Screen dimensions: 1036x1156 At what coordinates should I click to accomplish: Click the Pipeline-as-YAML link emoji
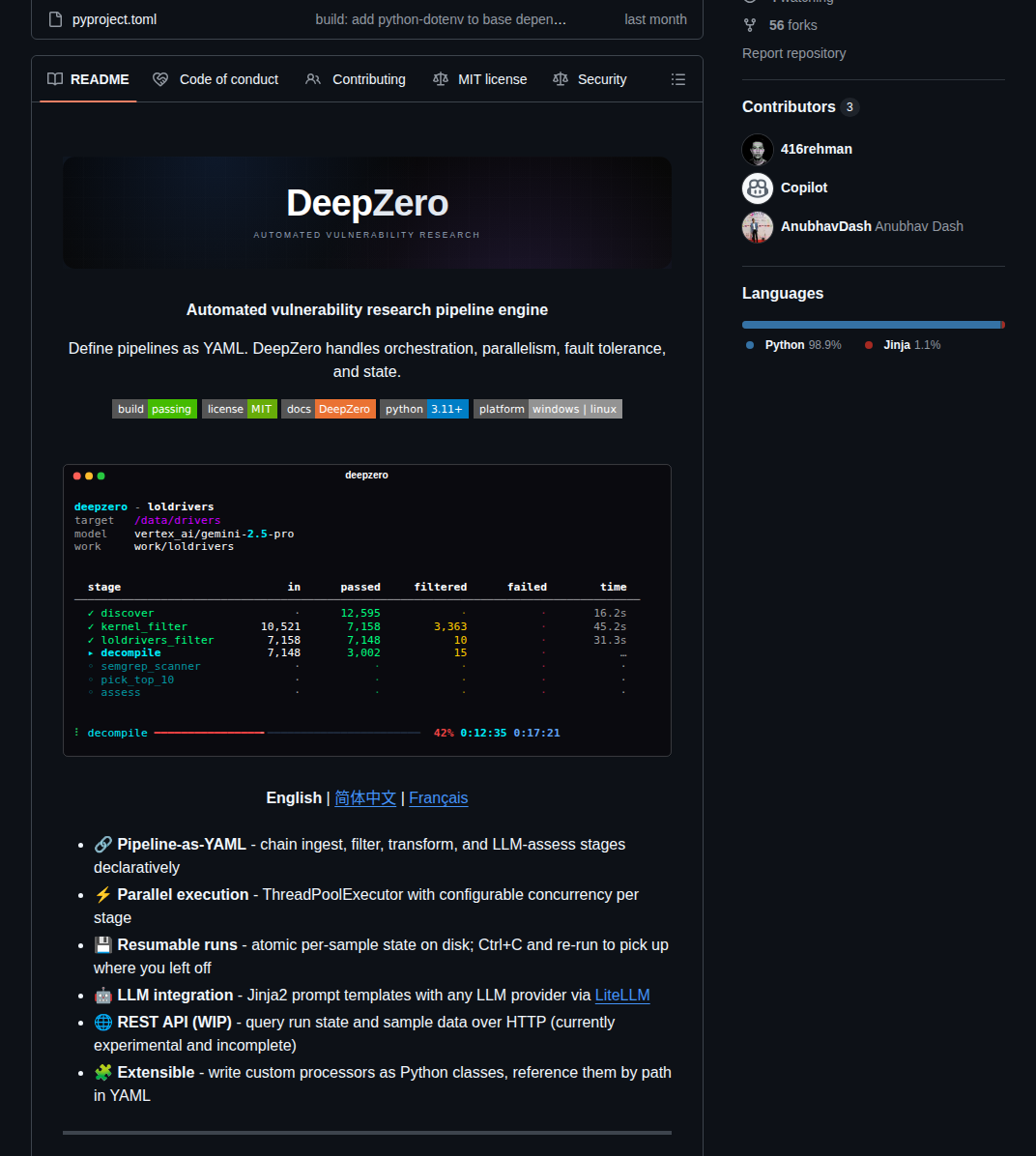[103, 845]
